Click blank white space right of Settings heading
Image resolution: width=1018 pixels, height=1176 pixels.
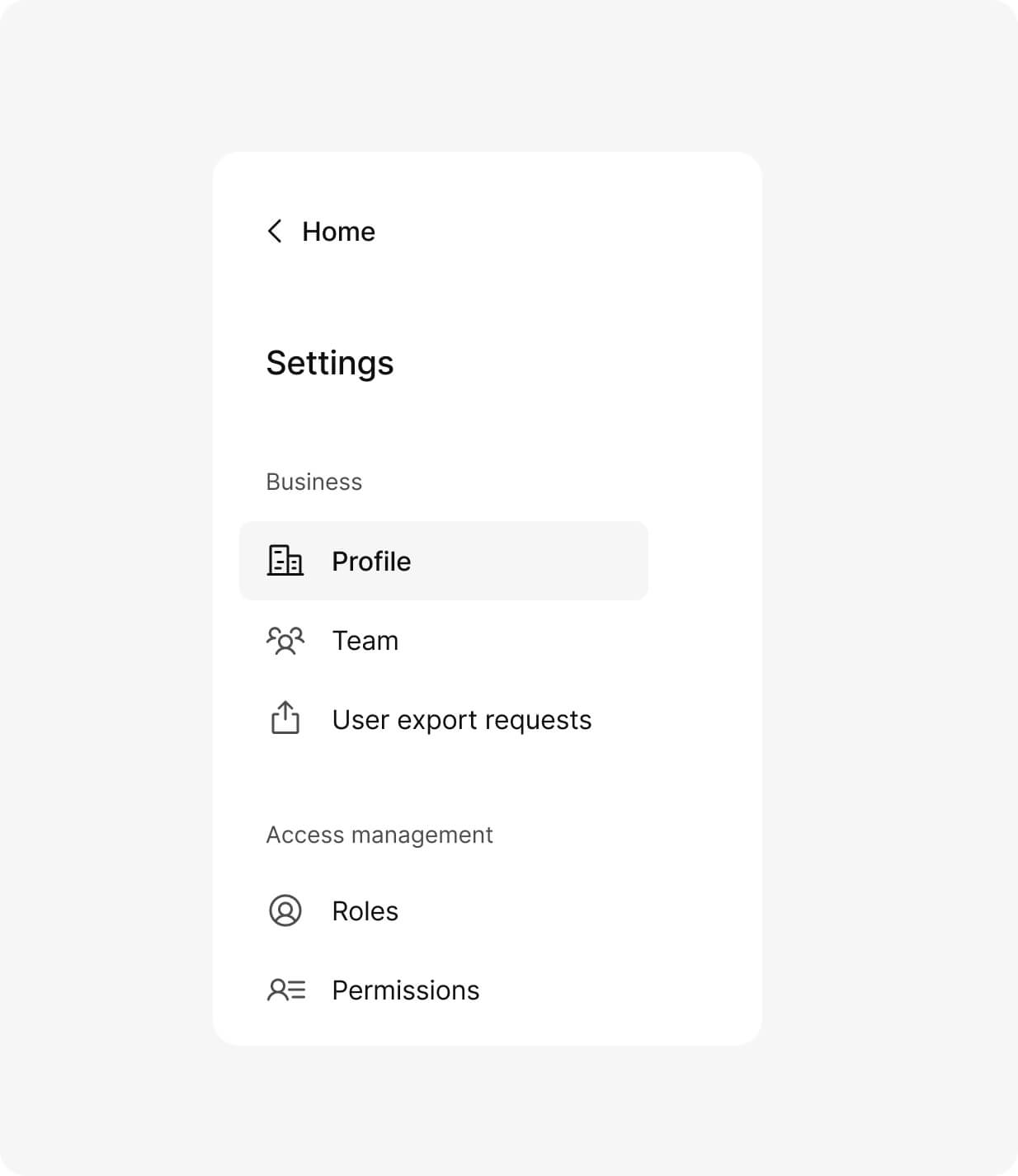click(x=577, y=363)
